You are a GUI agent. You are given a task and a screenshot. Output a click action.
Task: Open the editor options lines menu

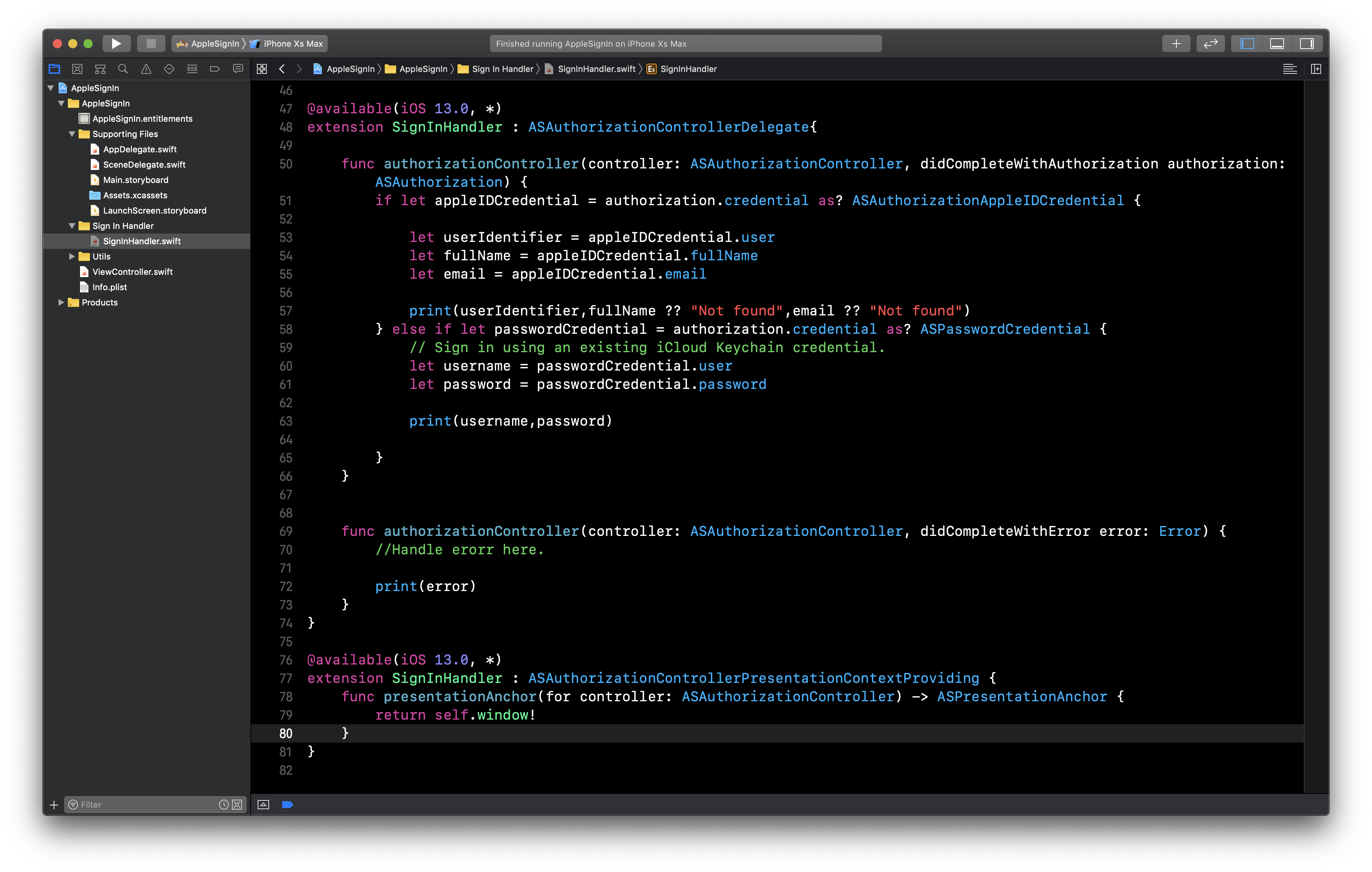tap(1290, 69)
